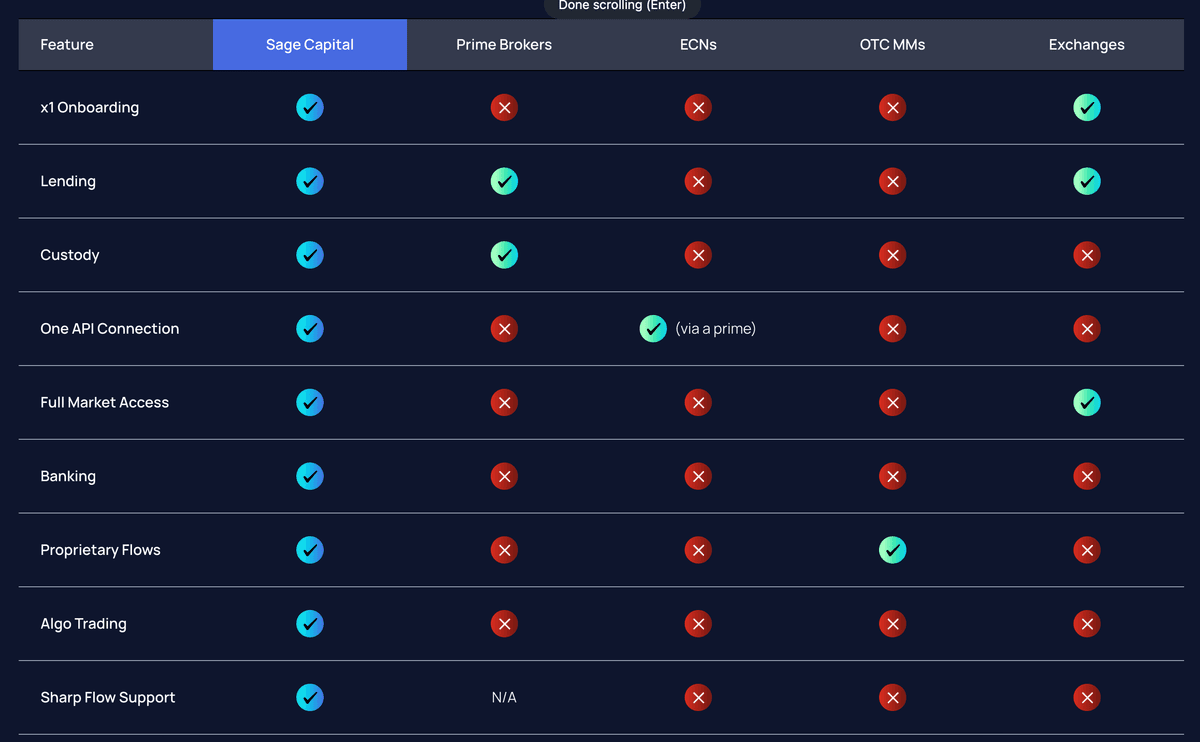This screenshot has height=742, width=1200.
Task: Click Exchanges cross icon in Banking row
Action: coord(1087,476)
